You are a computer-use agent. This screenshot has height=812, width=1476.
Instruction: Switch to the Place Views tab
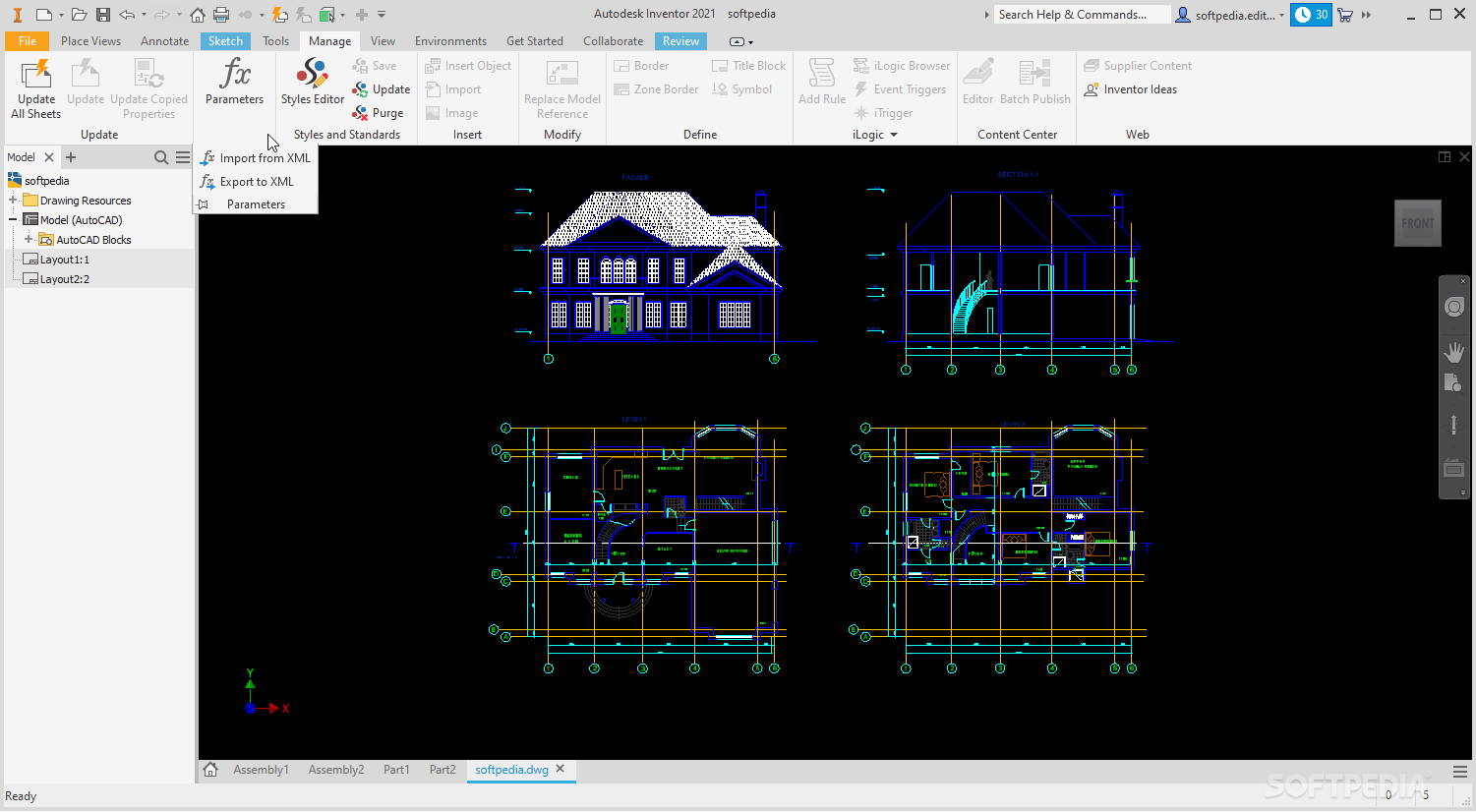(90, 41)
